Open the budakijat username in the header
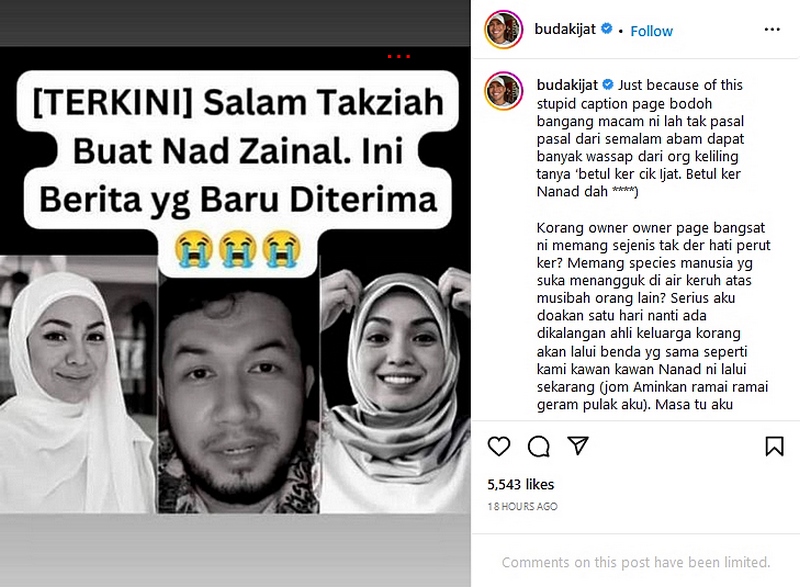The image size is (800, 587). [x=565, y=29]
